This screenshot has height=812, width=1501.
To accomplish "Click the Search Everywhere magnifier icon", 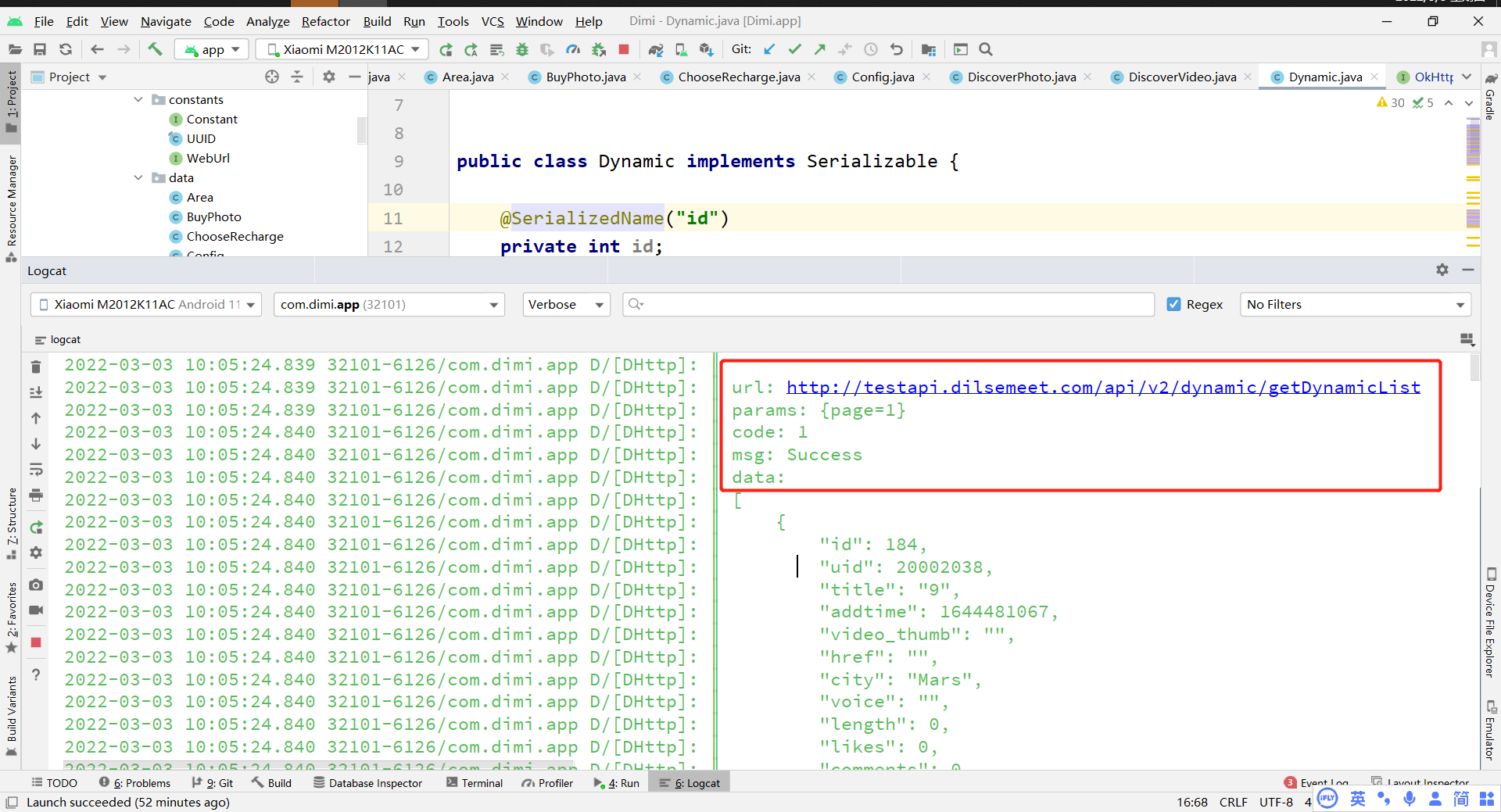I will [986, 49].
